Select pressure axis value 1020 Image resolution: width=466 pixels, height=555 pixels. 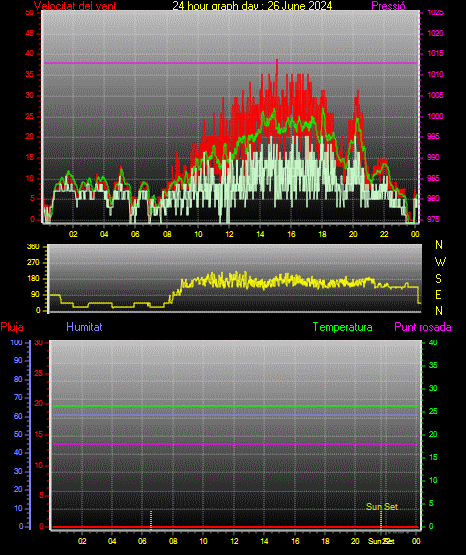435,33
